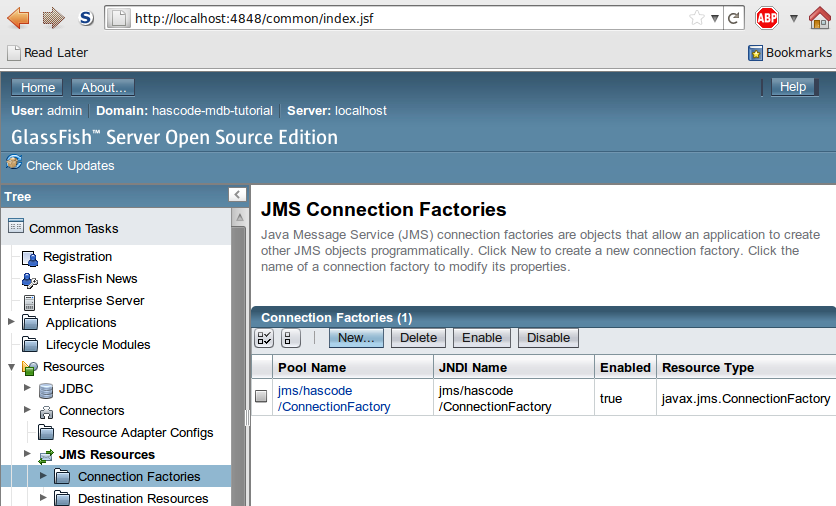This screenshot has width=836, height=506.
Task: Open the Bookmarks folder in bookmarks bar
Action: (x=790, y=53)
